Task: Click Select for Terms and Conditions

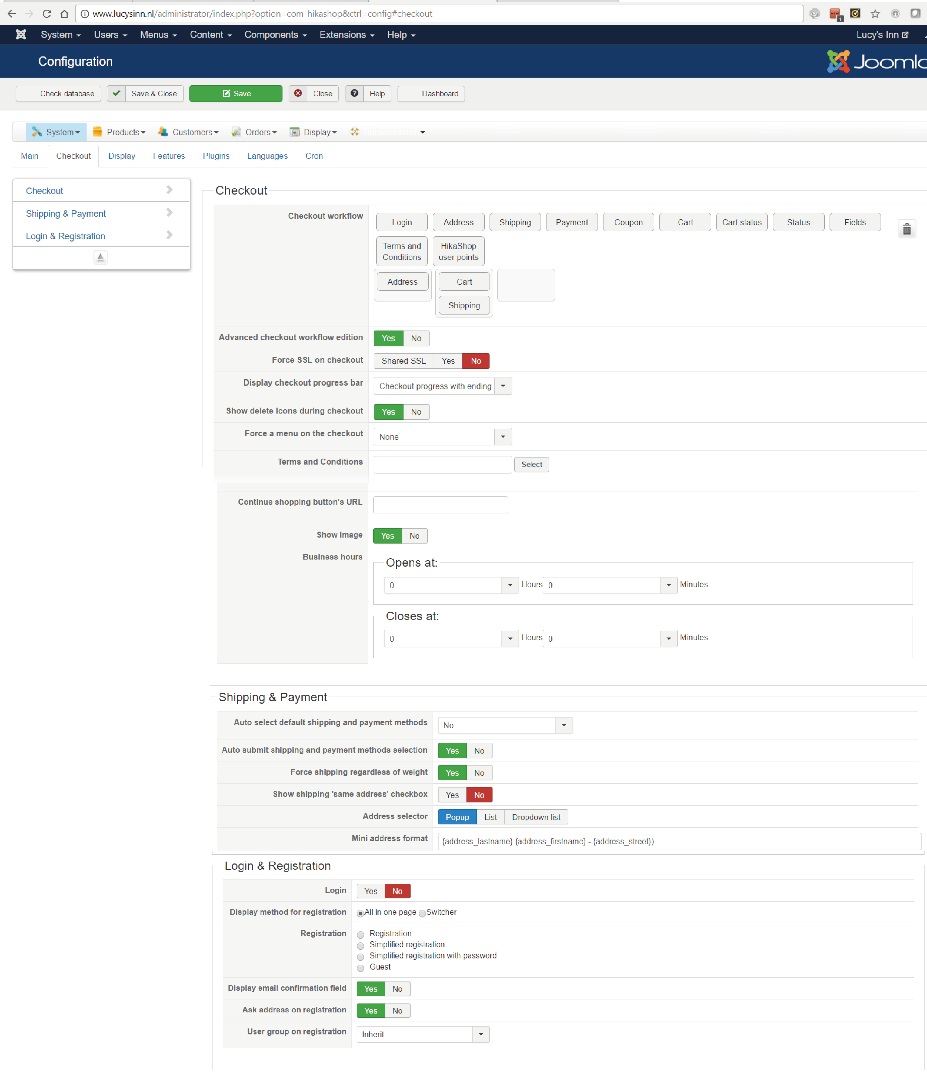Action: (532, 465)
